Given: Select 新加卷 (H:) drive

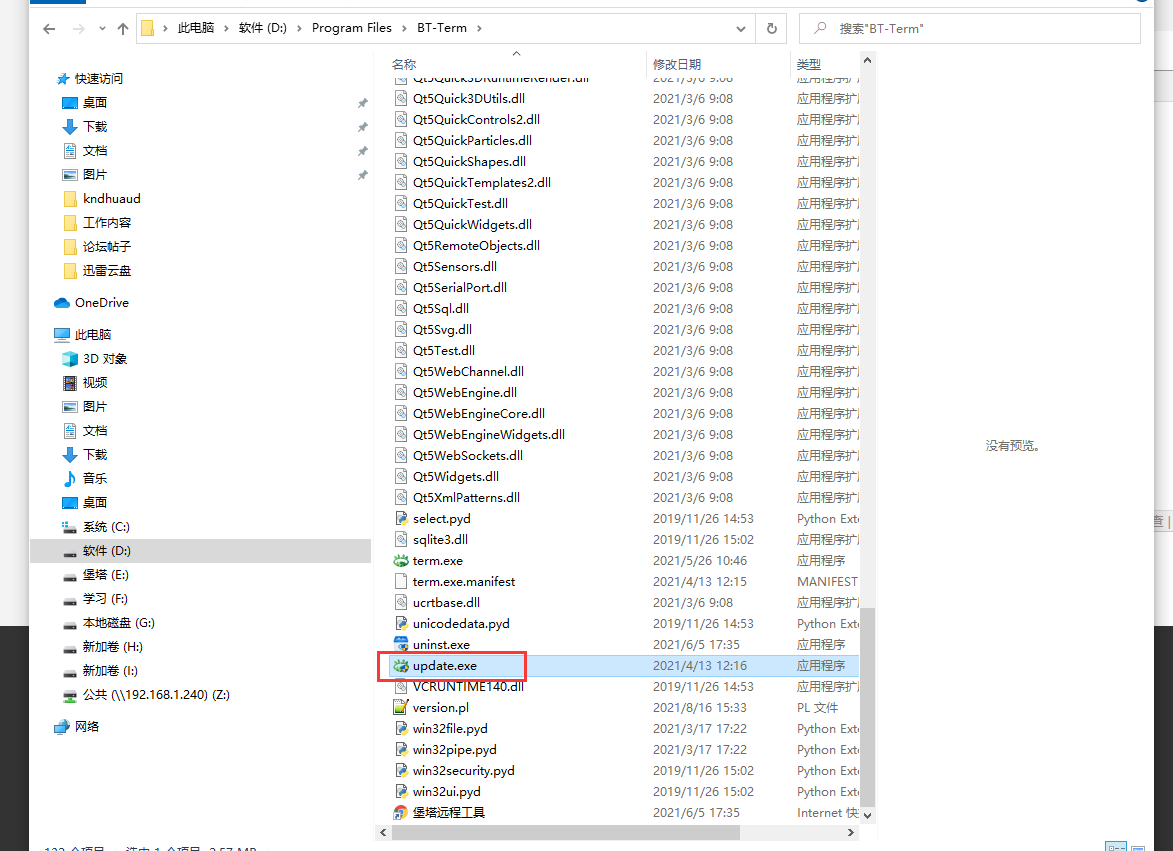Looking at the screenshot, I should (113, 646).
